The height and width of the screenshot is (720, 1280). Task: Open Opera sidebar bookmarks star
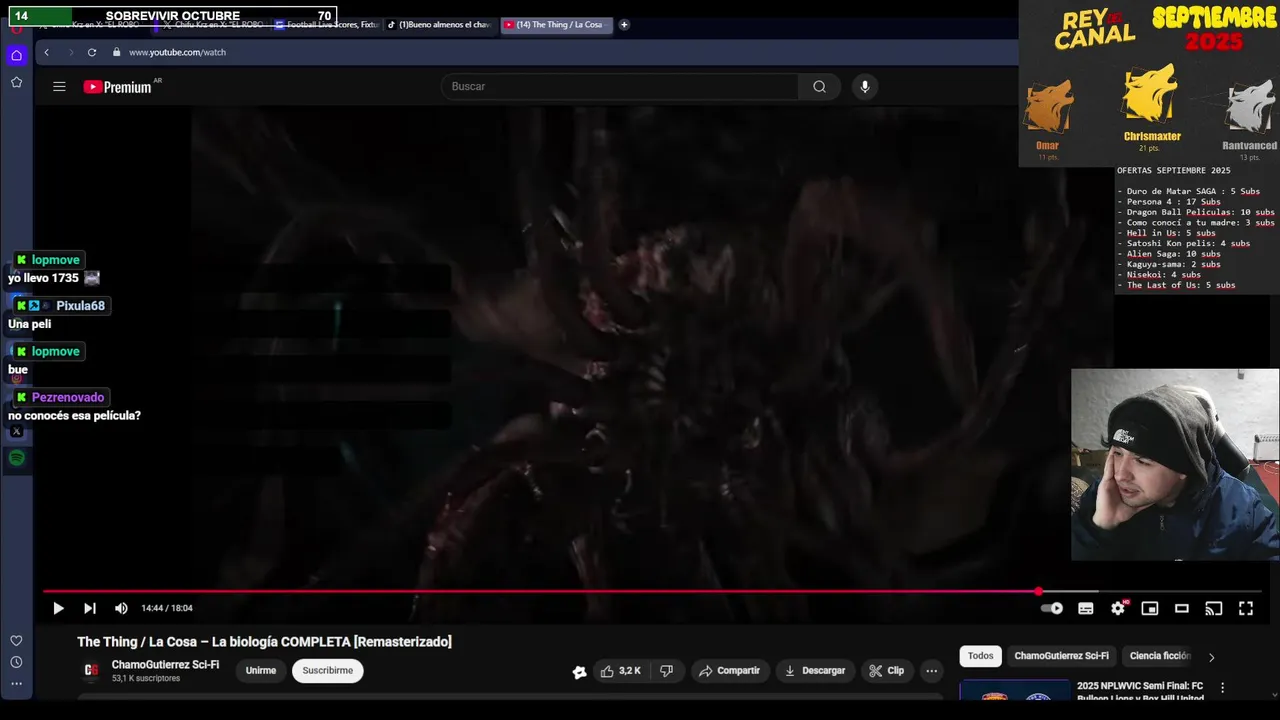tap(16, 82)
